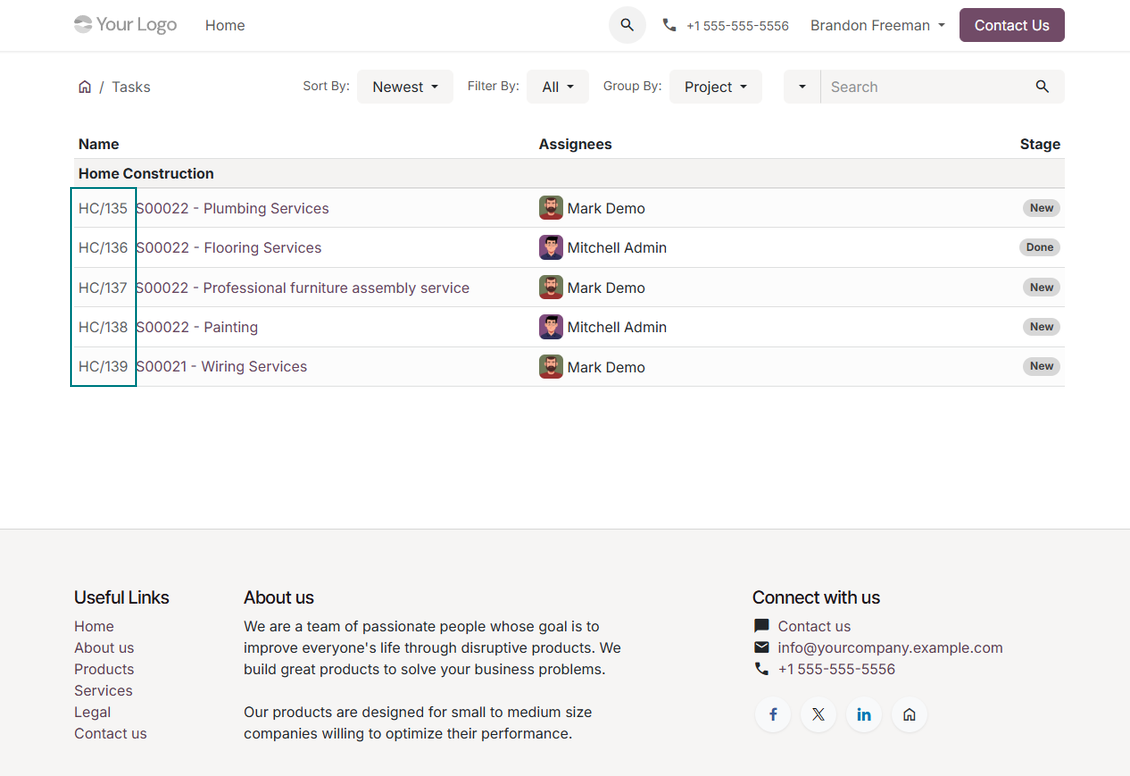Open S00022 - Plumbing Services task
This screenshot has width=1130, height=776.
pyautogui.click(x=232, y=208)
